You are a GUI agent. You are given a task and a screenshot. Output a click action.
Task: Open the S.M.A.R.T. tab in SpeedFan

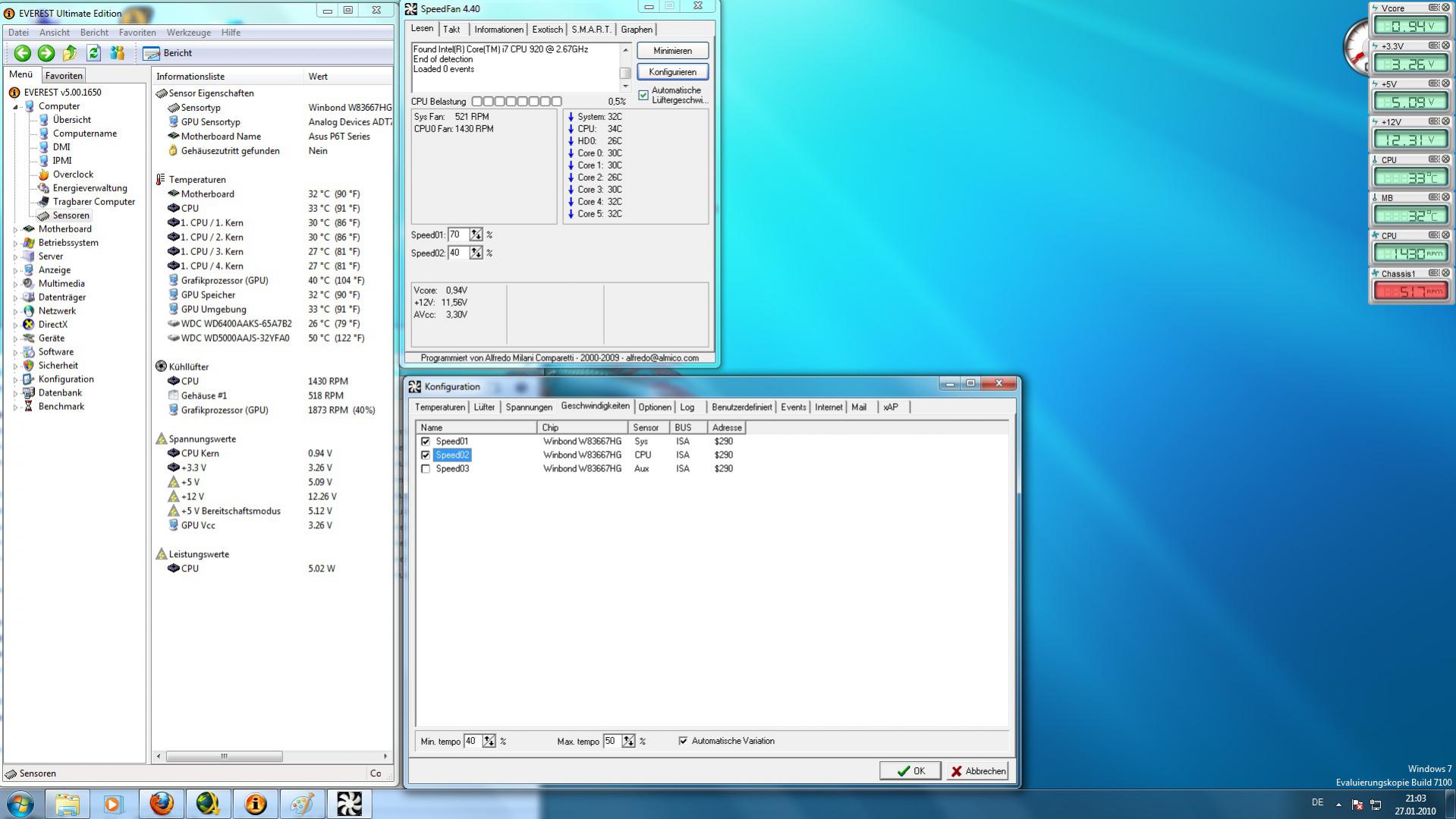click(591, 30)
